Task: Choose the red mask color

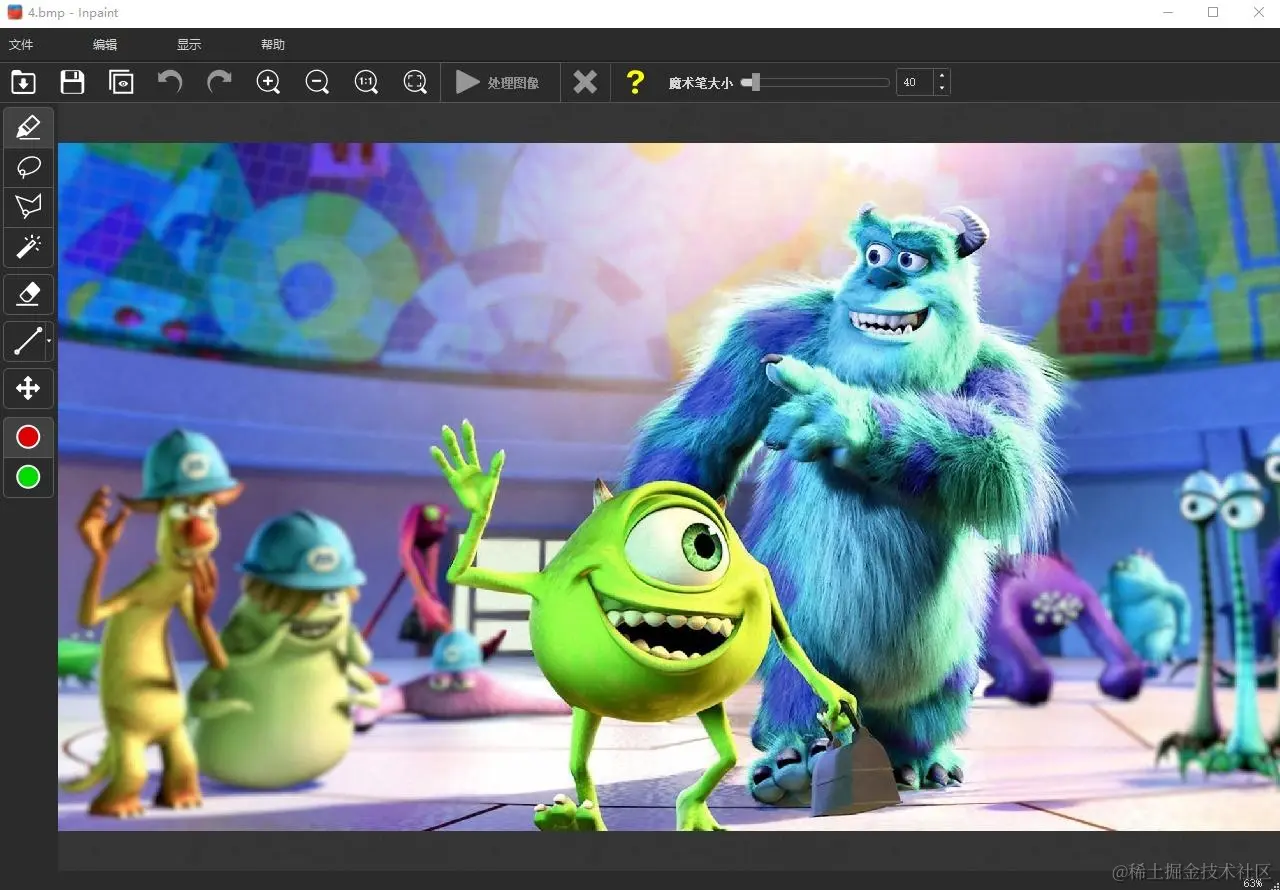Action: pos(28,437)
